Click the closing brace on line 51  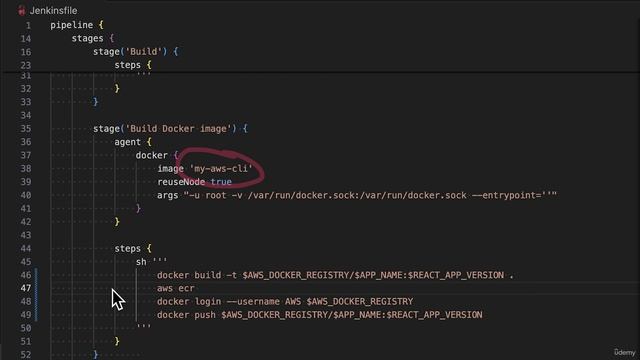point(117,342)
